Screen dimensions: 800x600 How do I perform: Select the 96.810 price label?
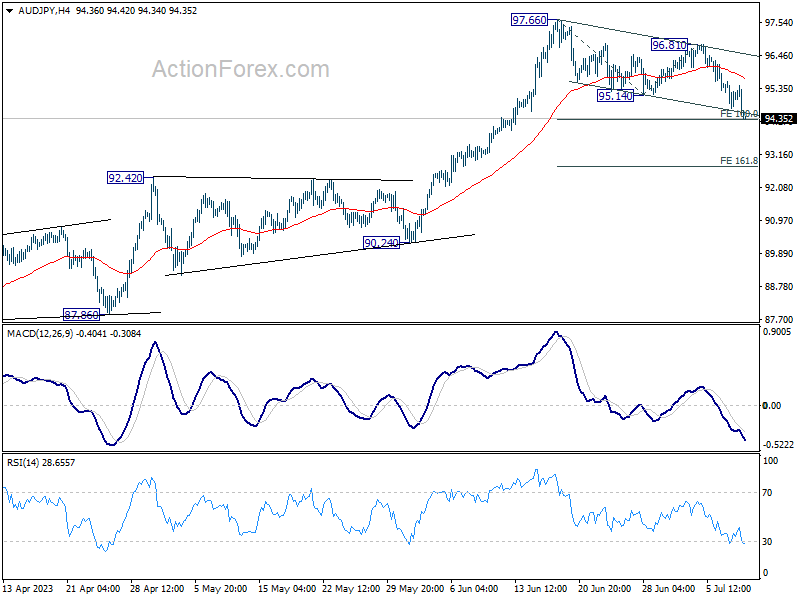pos(669,45)
